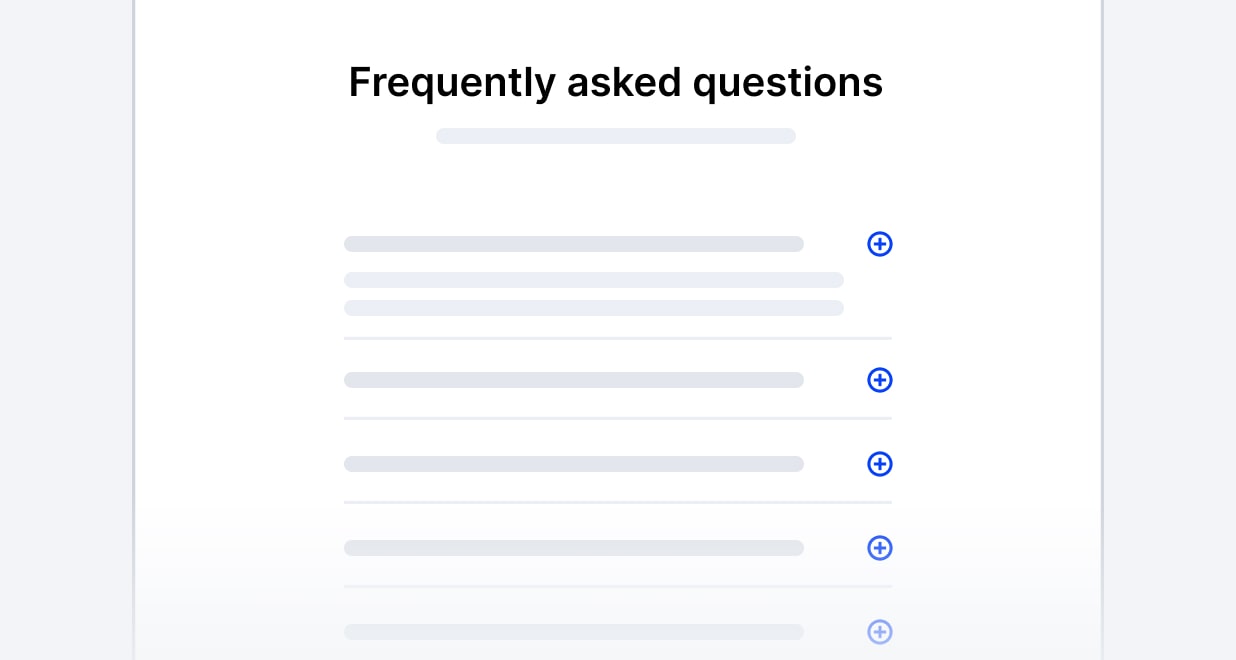Click the divider below the first FAQ item
Viewport: 1236px width, 660px height.
click(618, 338)
